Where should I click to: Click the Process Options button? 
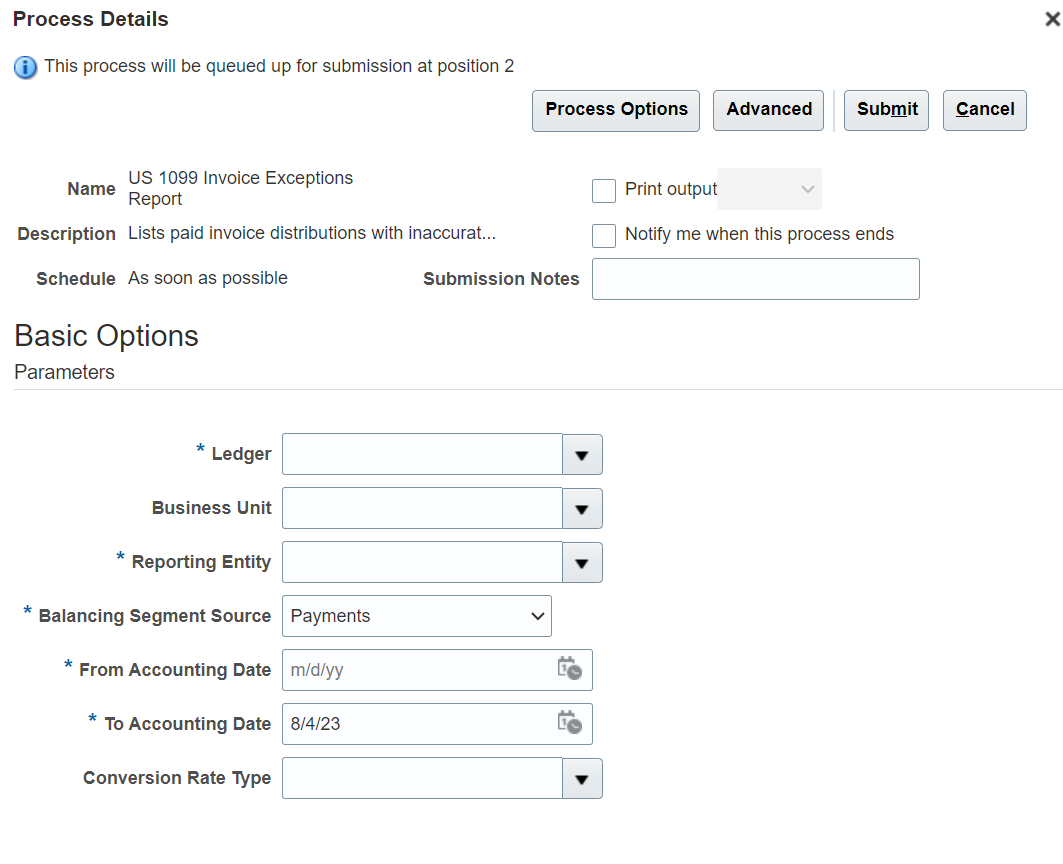point(616,110)
